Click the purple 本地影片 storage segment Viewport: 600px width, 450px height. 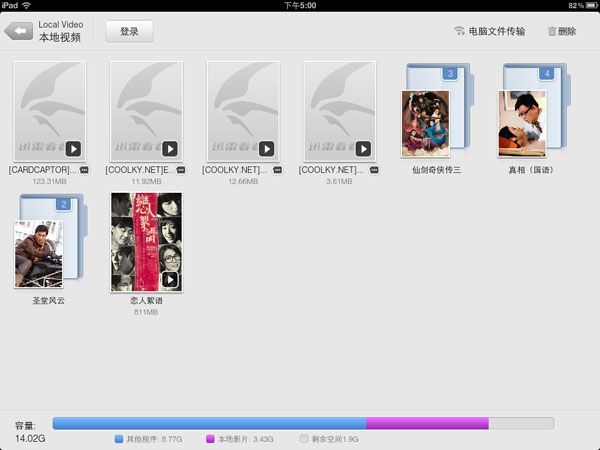pos(427,423)
